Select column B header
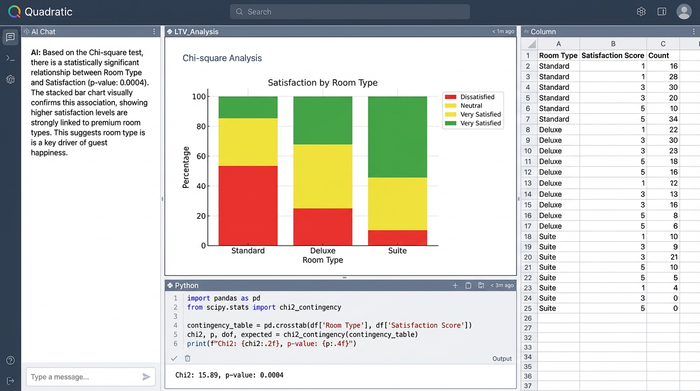 pos(613,44)
